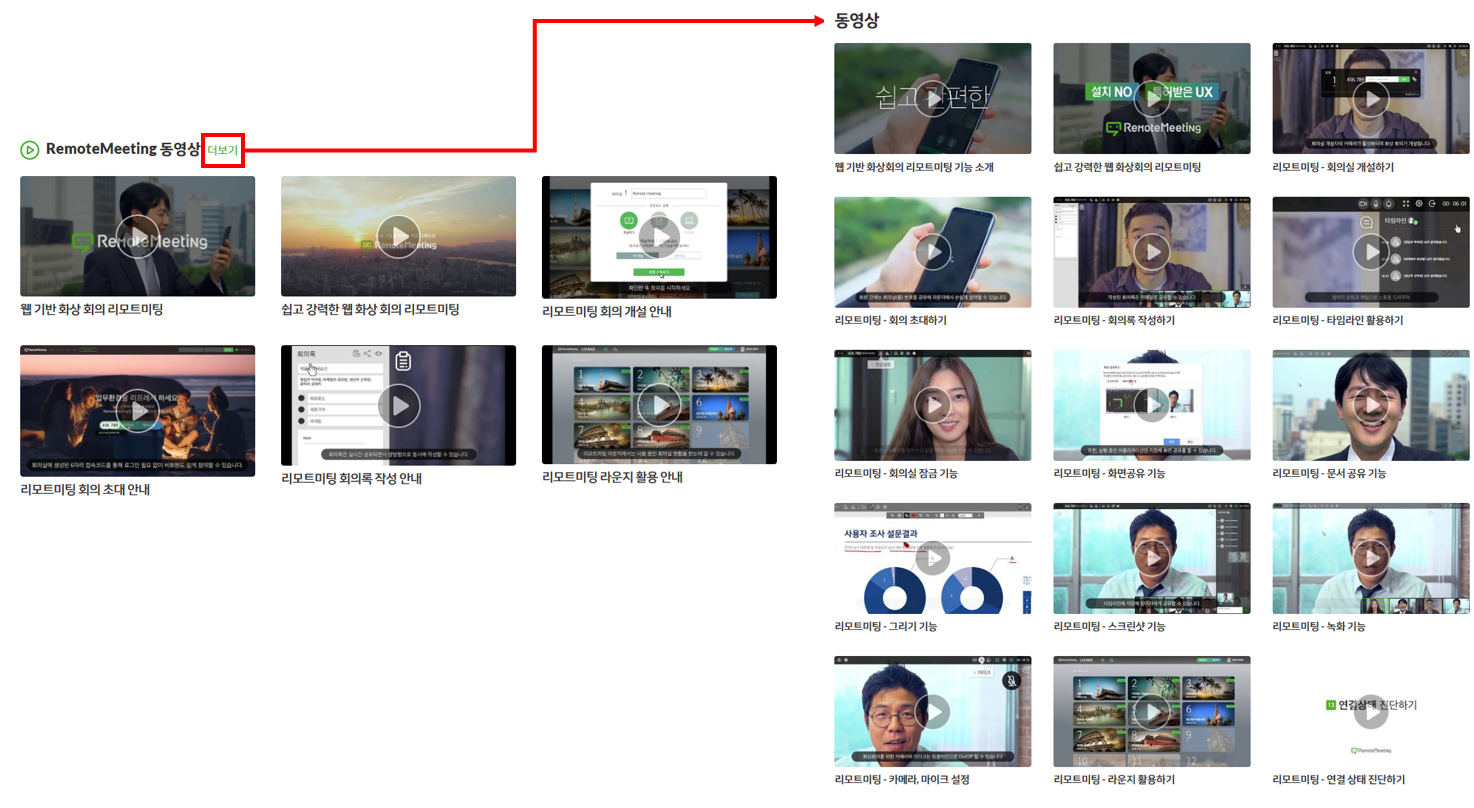
Task: Play the '리모트미팅 회의록 작성 안내' video button
Action: [x=398, y=406]
